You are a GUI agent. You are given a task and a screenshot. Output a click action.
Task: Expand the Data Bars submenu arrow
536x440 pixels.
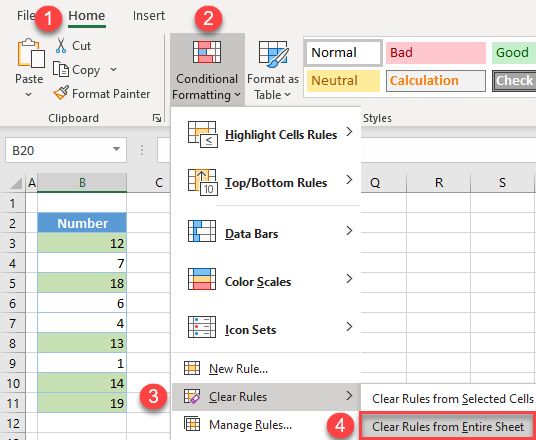[349, 231]
